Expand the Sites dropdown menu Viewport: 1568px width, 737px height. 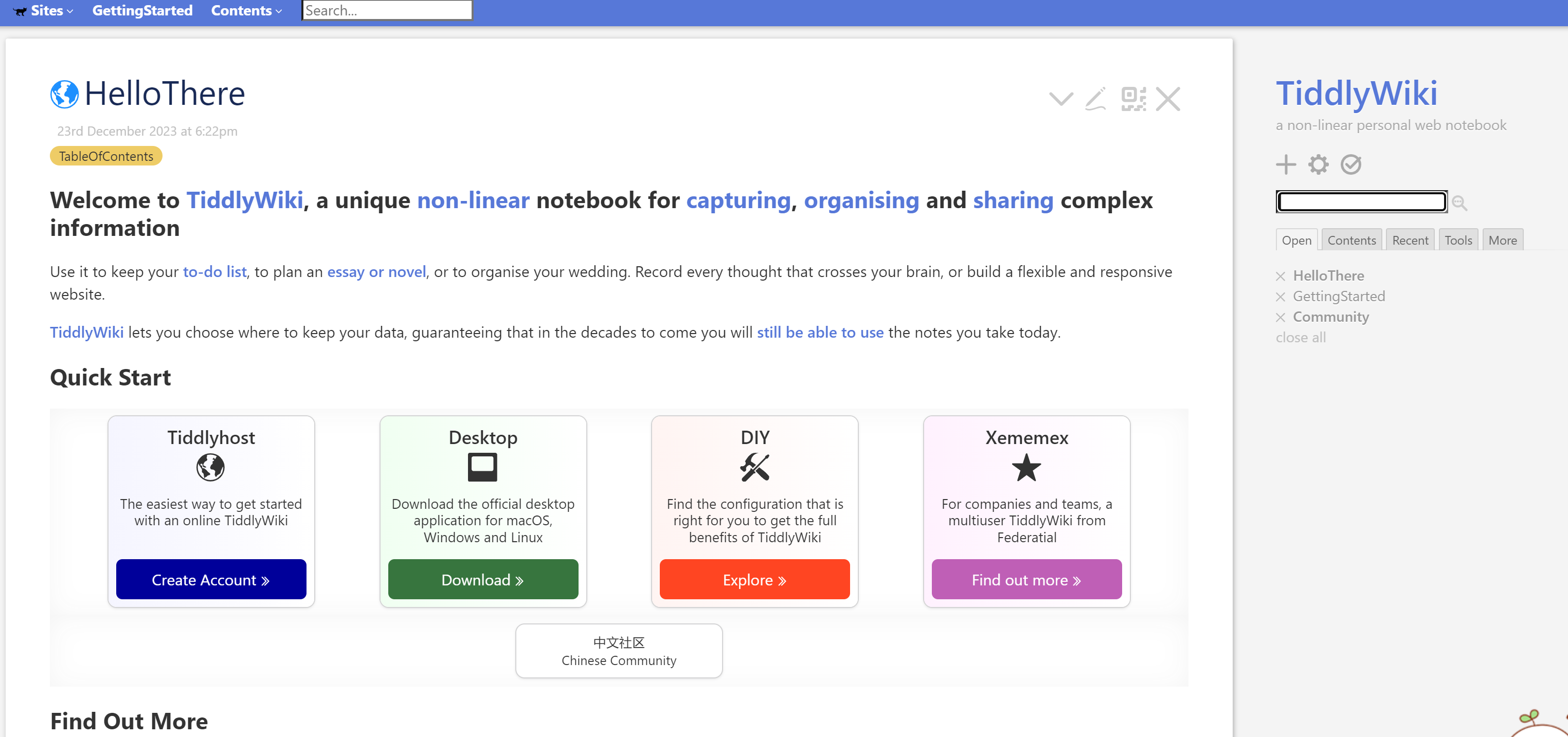[x=52, y=10]
